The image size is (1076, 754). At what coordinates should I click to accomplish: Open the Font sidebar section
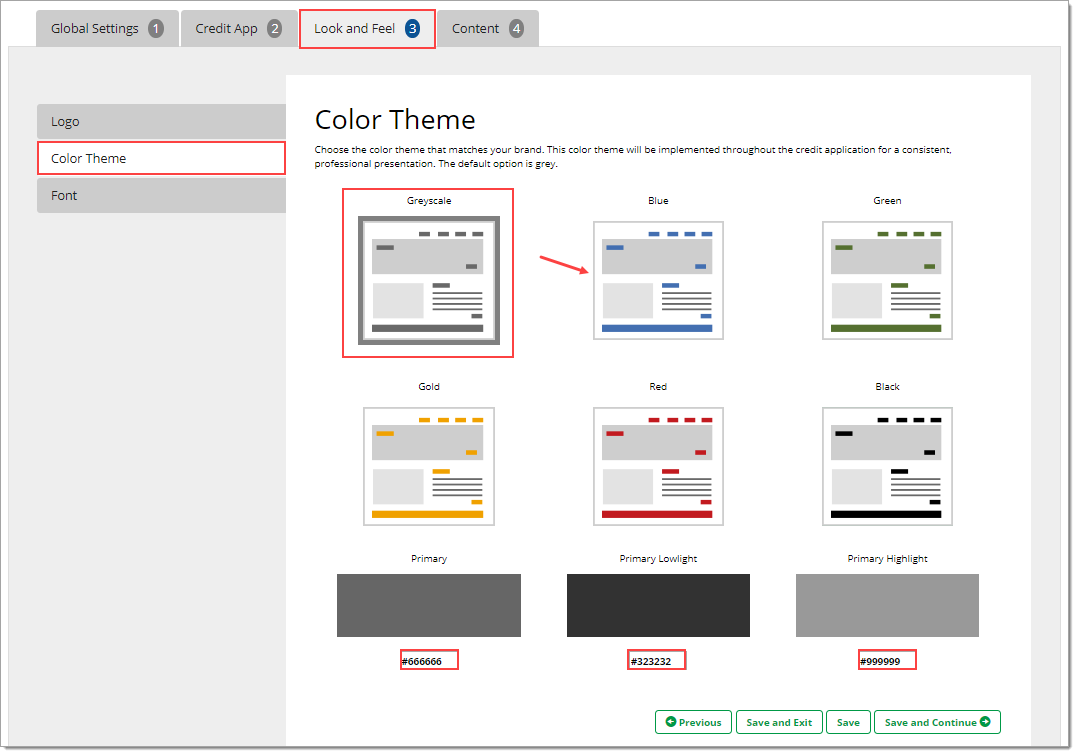point(161,196)
